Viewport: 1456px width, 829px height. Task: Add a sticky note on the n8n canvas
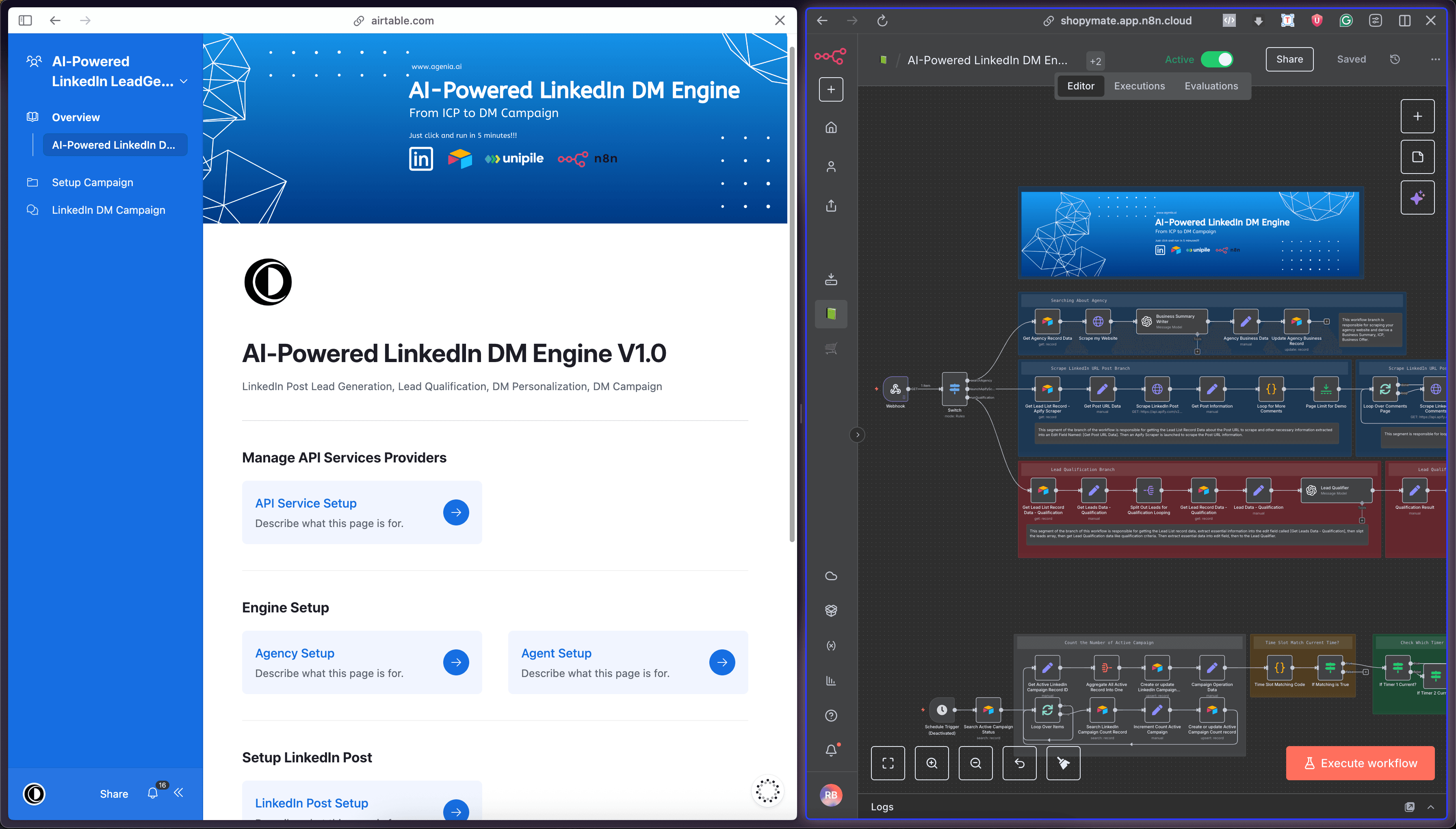1417,156
